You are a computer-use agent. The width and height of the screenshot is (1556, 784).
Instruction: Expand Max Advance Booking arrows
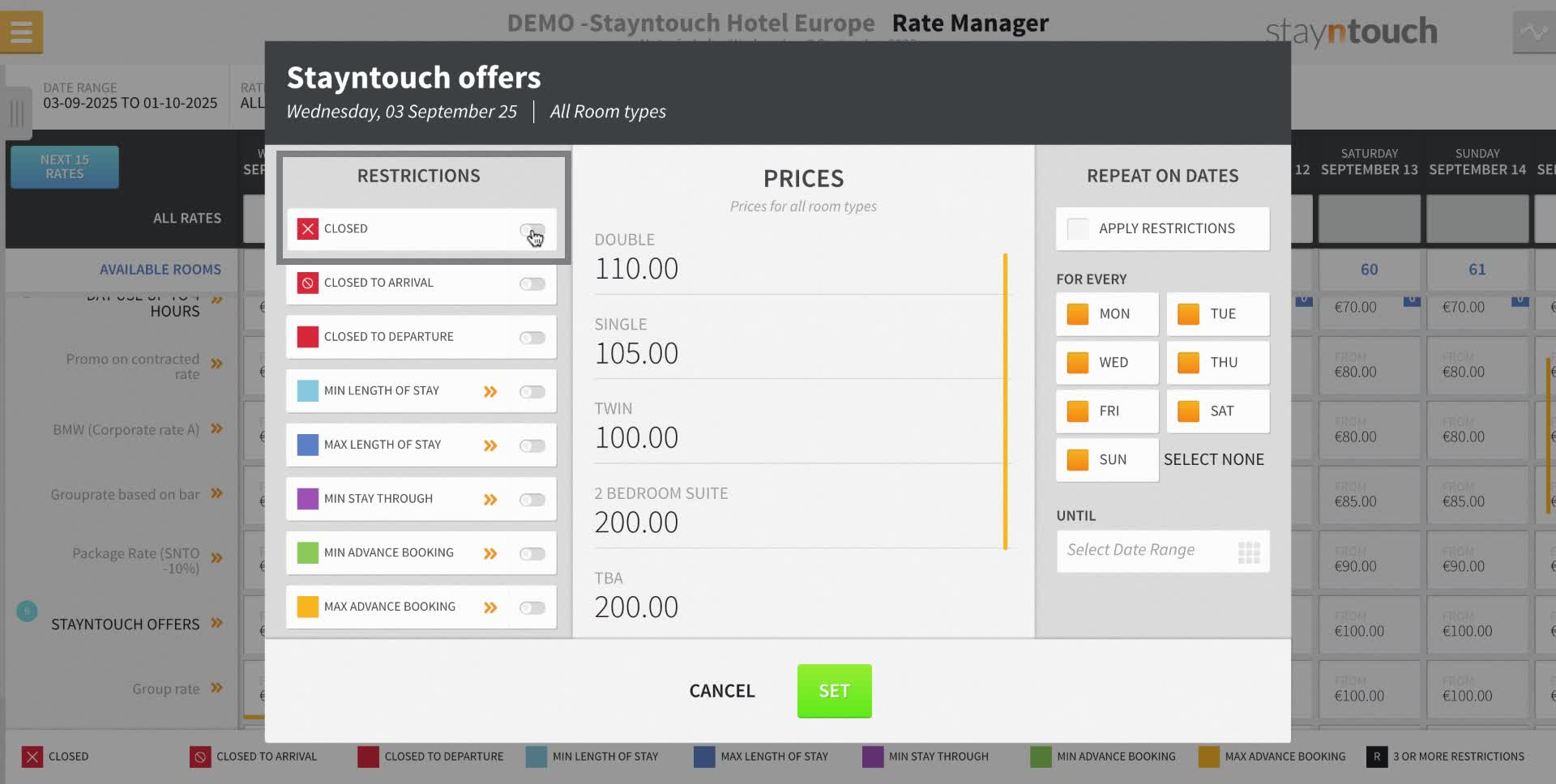point(490,608)
